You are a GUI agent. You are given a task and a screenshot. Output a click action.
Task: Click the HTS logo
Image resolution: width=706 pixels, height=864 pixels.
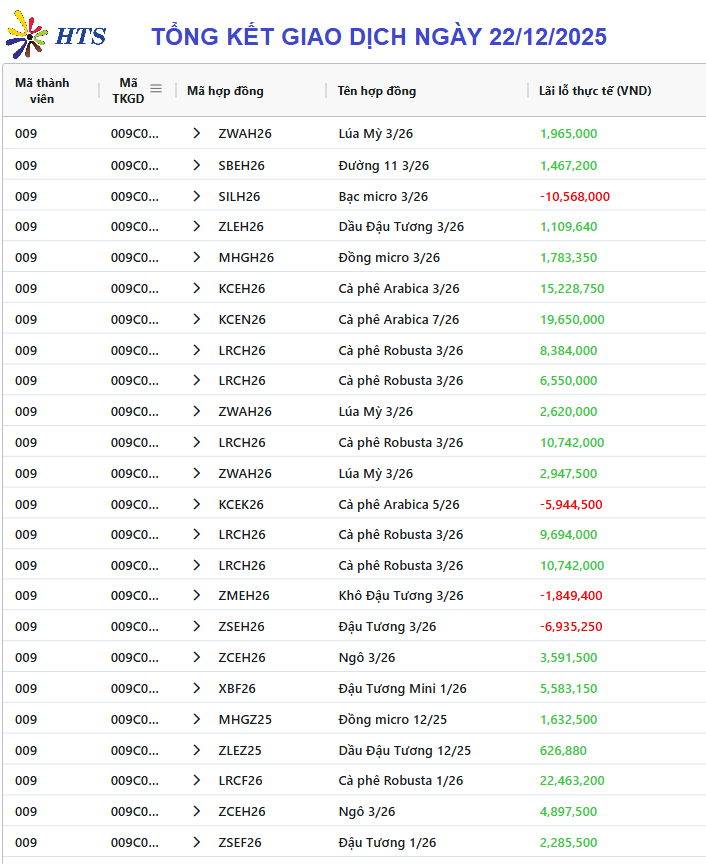click(56, 37)
